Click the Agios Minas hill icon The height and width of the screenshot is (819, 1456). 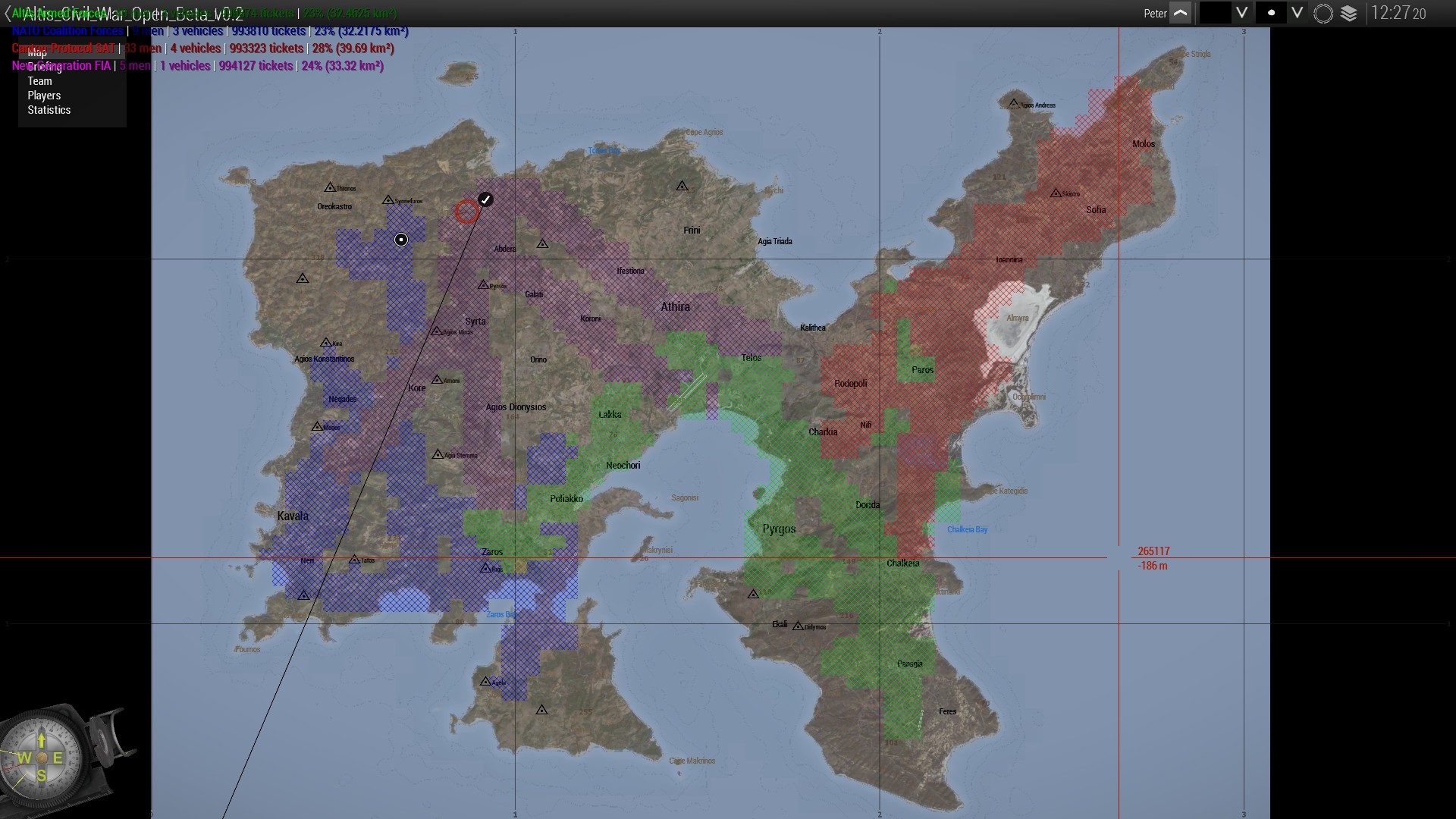pyautogui.click(x=437, y=331)
